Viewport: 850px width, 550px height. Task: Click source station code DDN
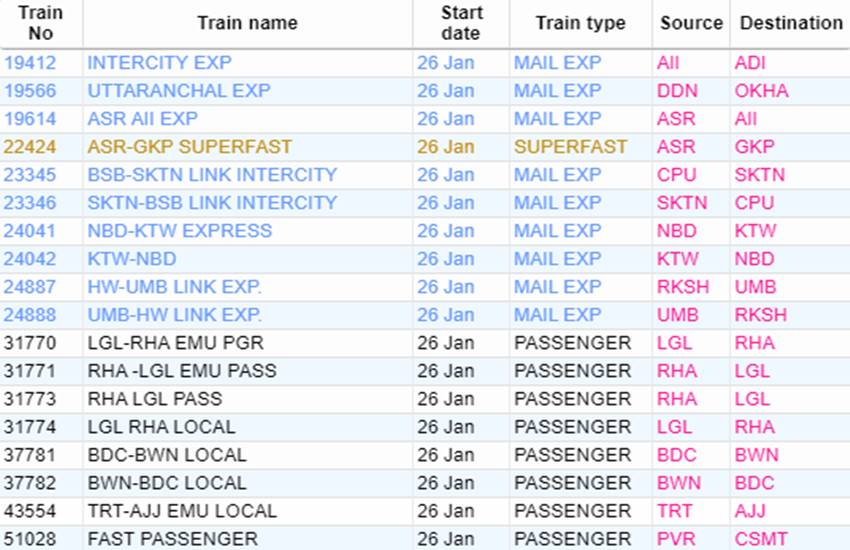[677, 91]
